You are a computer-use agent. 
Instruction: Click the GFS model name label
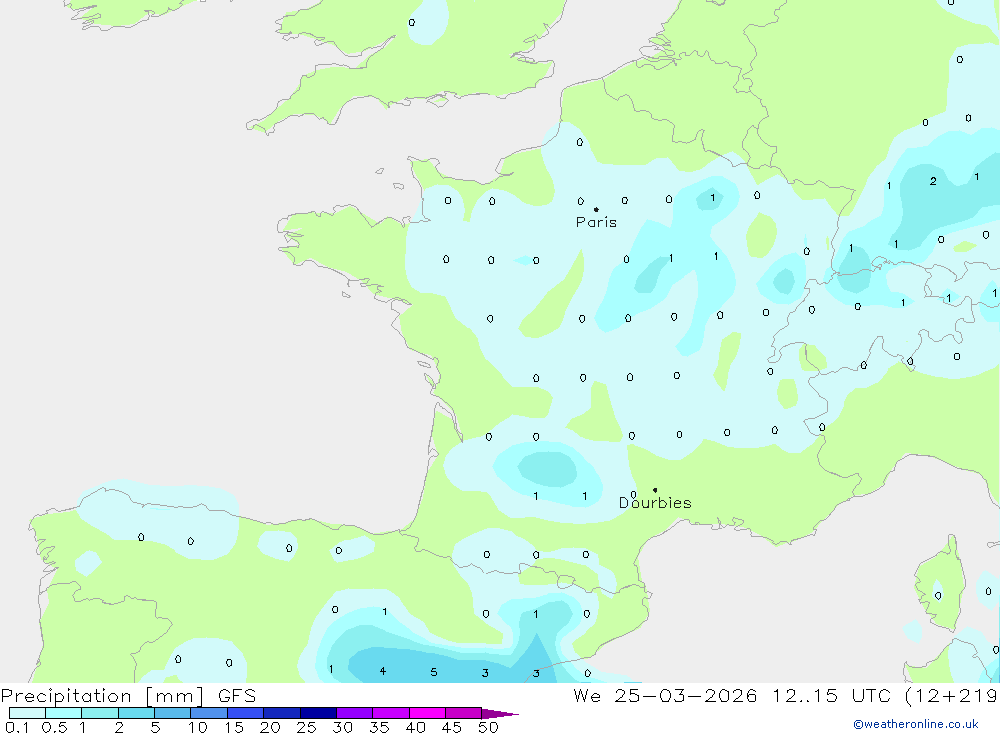237,696
